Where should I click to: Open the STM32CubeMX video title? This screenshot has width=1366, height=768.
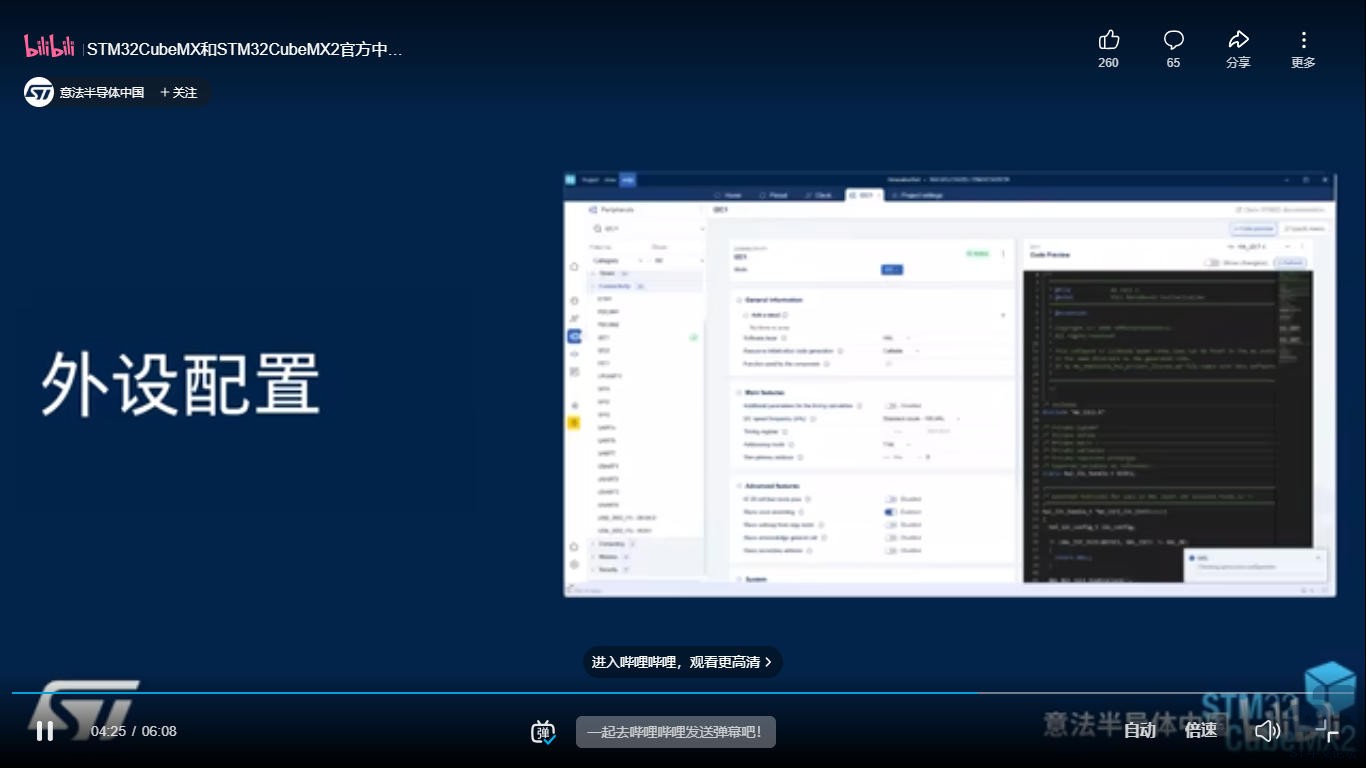[245, 49]
